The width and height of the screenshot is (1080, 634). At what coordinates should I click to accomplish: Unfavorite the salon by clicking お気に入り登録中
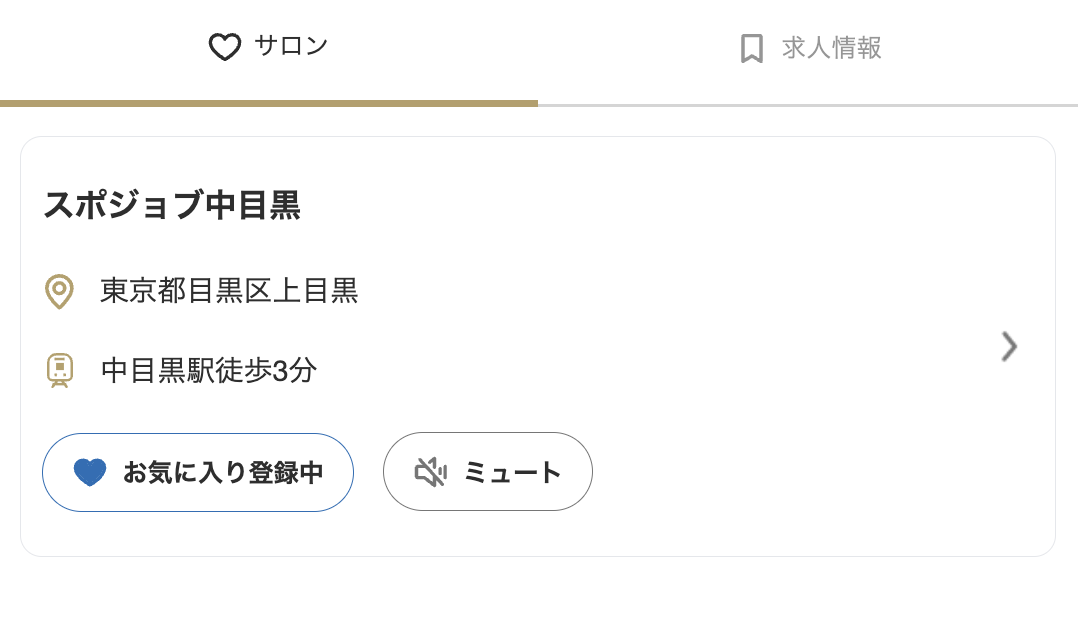pos(197,471)
